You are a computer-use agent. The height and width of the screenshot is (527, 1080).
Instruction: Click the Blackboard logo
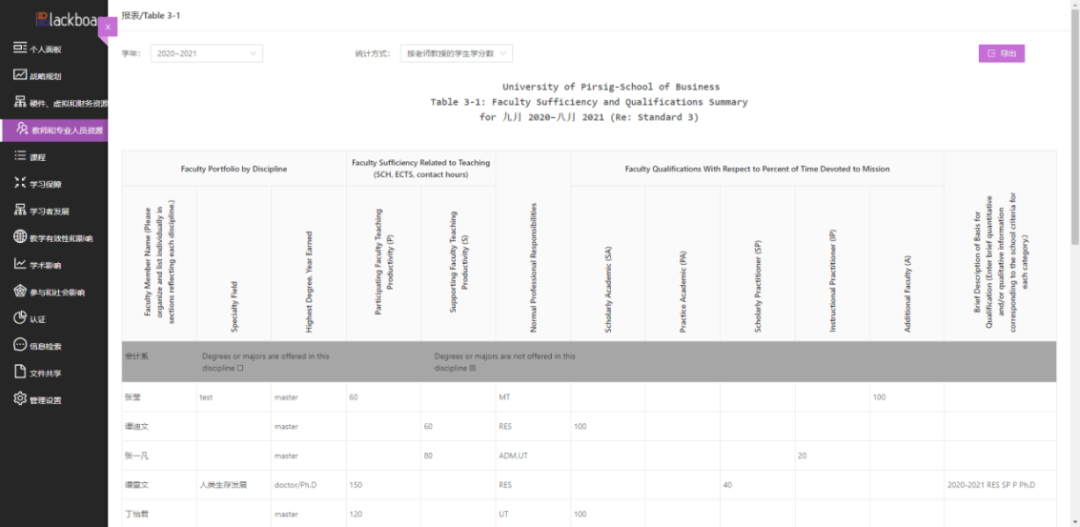(x=68, y=19)
